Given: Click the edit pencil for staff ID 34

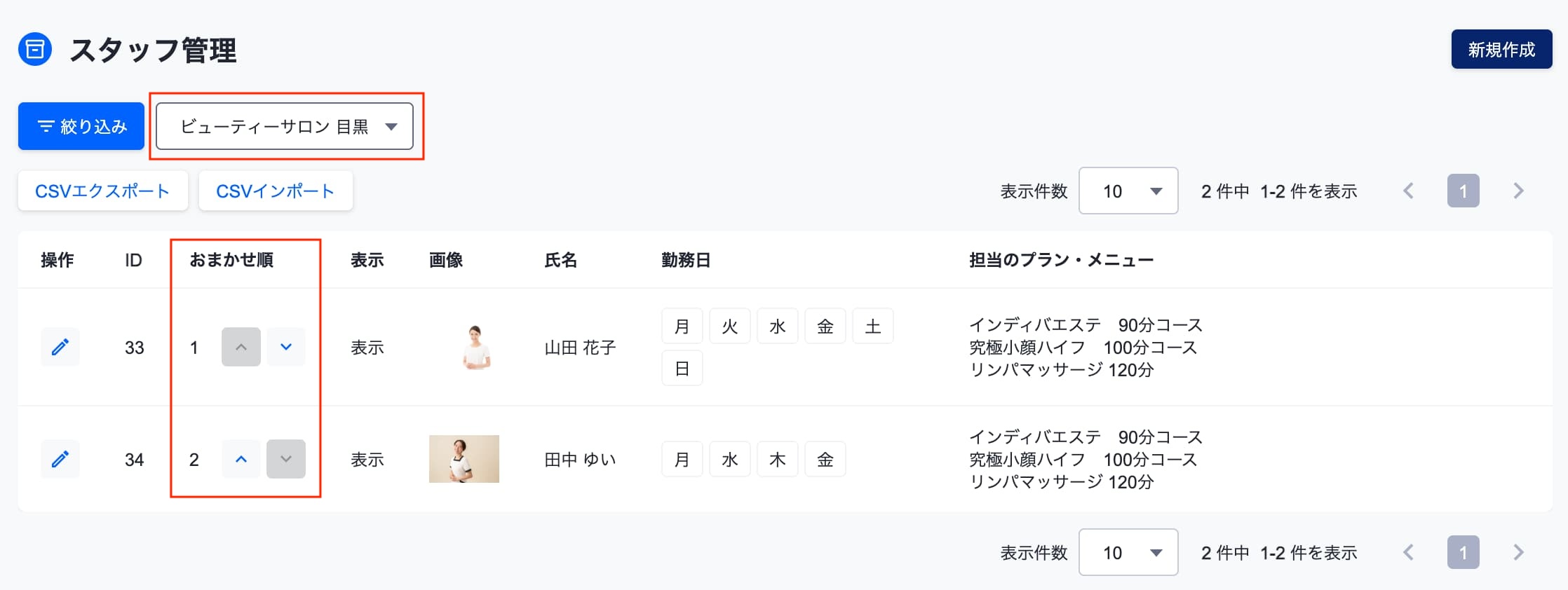Looking at the screenshot, I should click(x=60, y=459).
